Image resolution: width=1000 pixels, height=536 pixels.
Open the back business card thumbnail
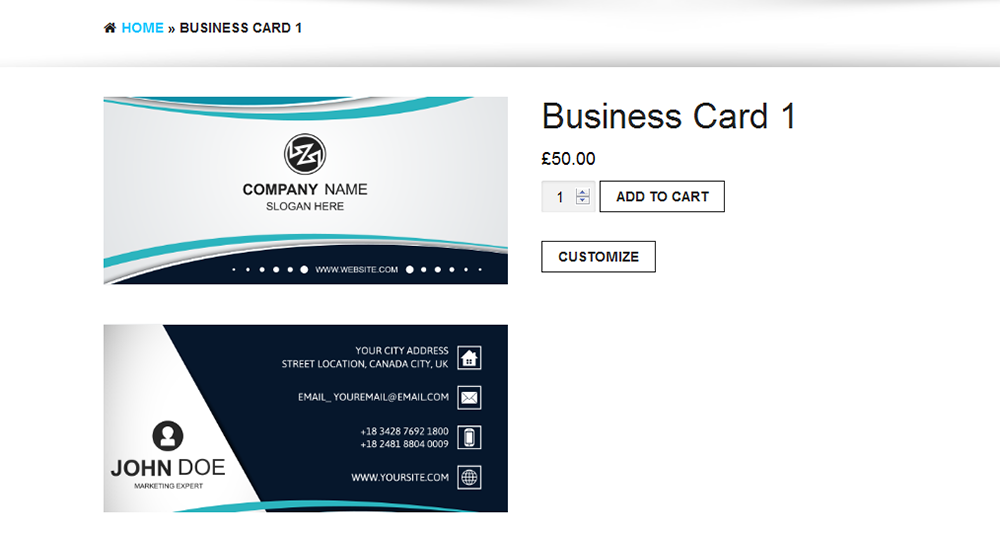305,419
